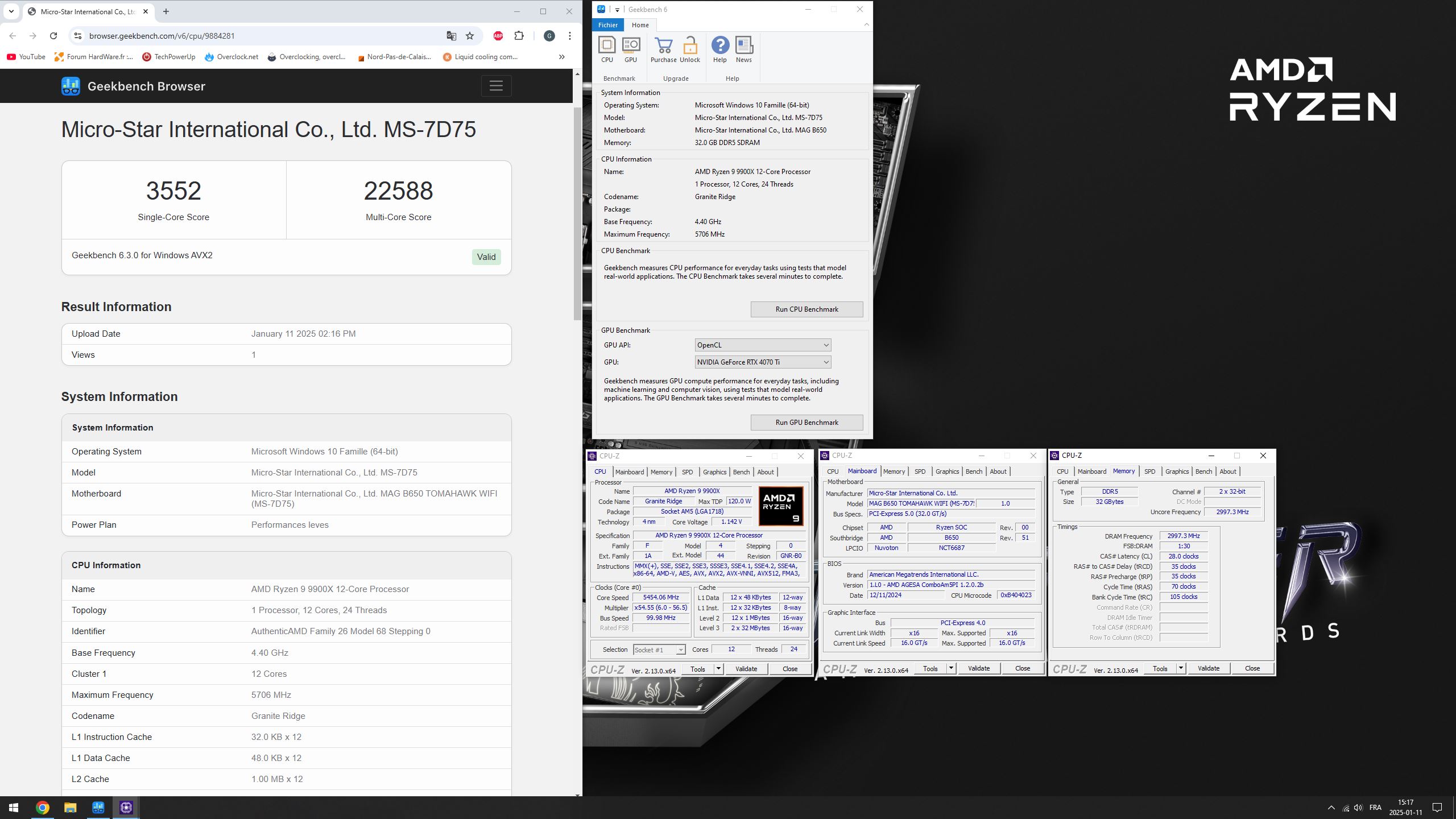Select the Home ribbon tab in Geekbench
Image resolution: width=1456 pixels, height=819 pixels.
coord(640,25)
